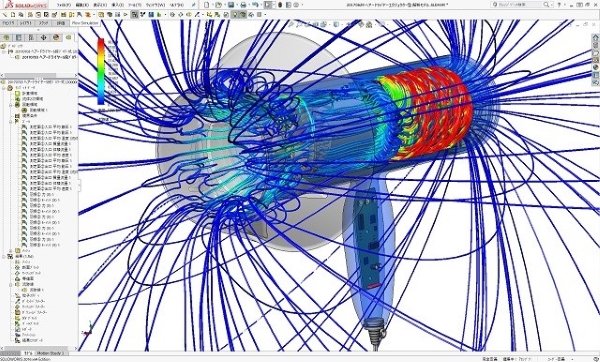Expand the Mesh folder node in the tree

point(11,251)
